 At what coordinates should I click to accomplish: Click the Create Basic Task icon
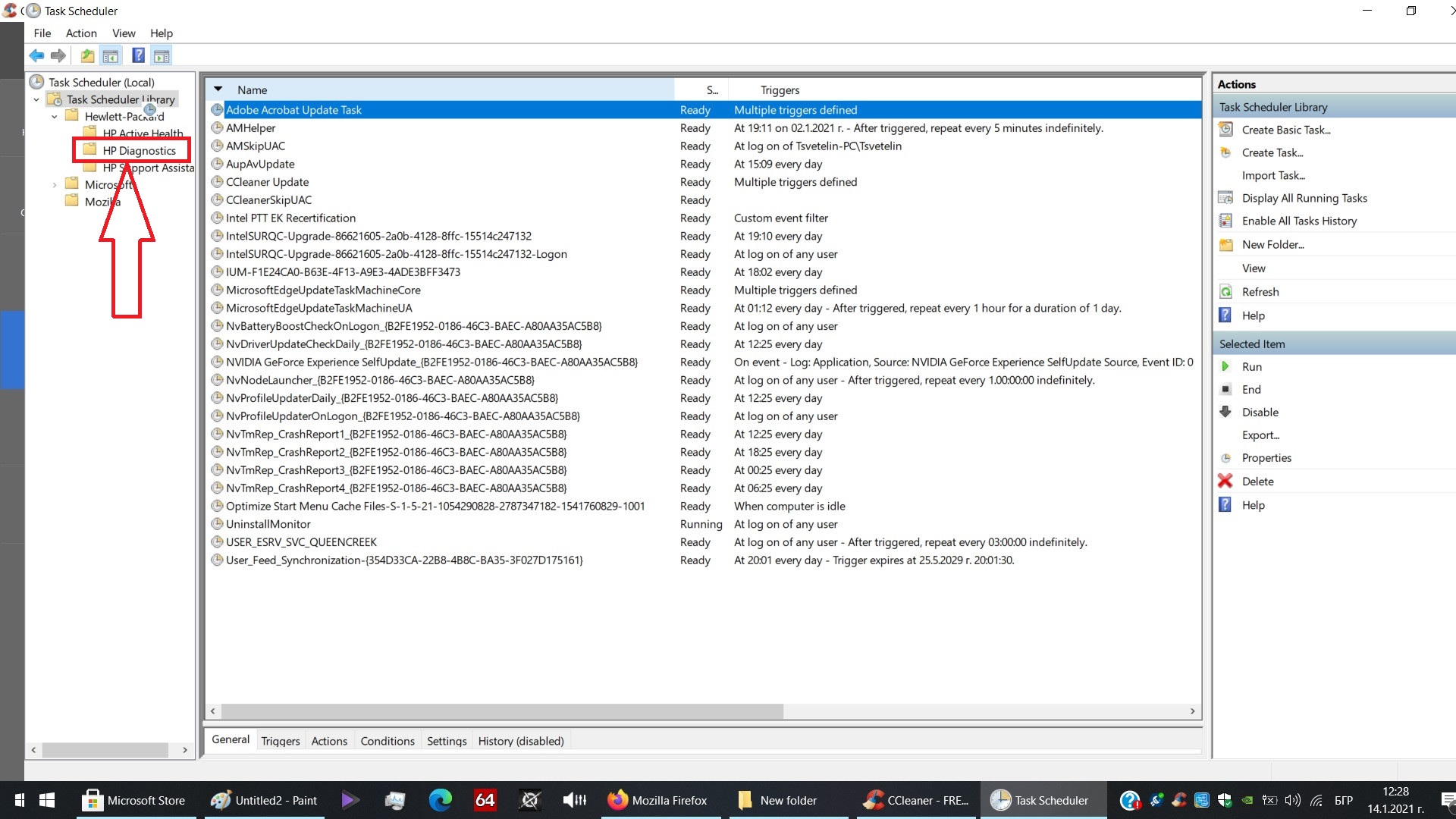tap(1225, 130)
